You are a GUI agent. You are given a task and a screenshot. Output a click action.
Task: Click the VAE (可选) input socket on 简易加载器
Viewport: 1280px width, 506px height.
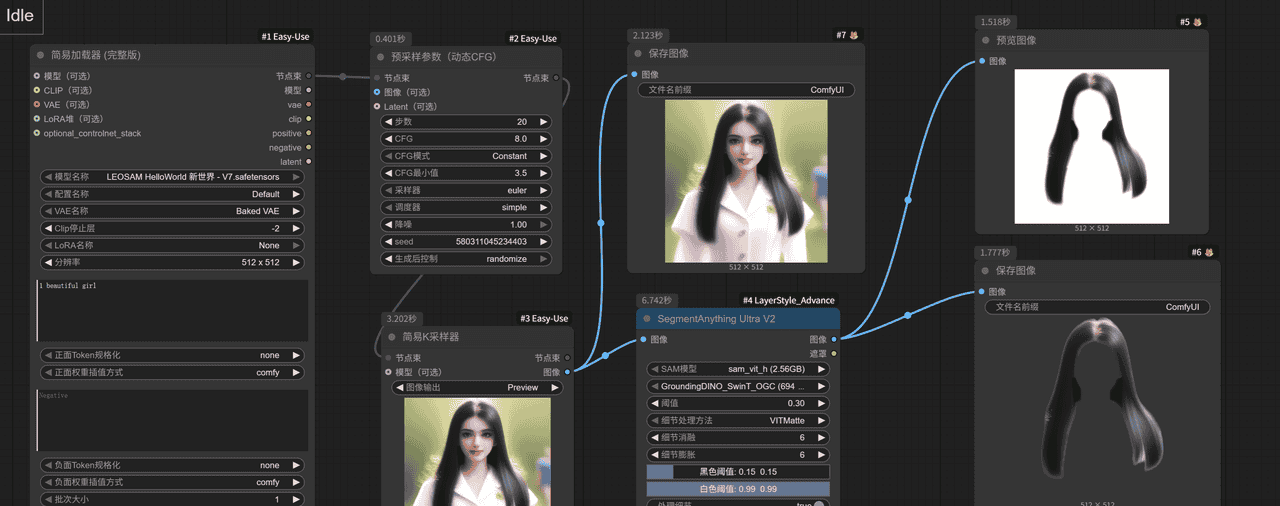(x=37, y=104)
